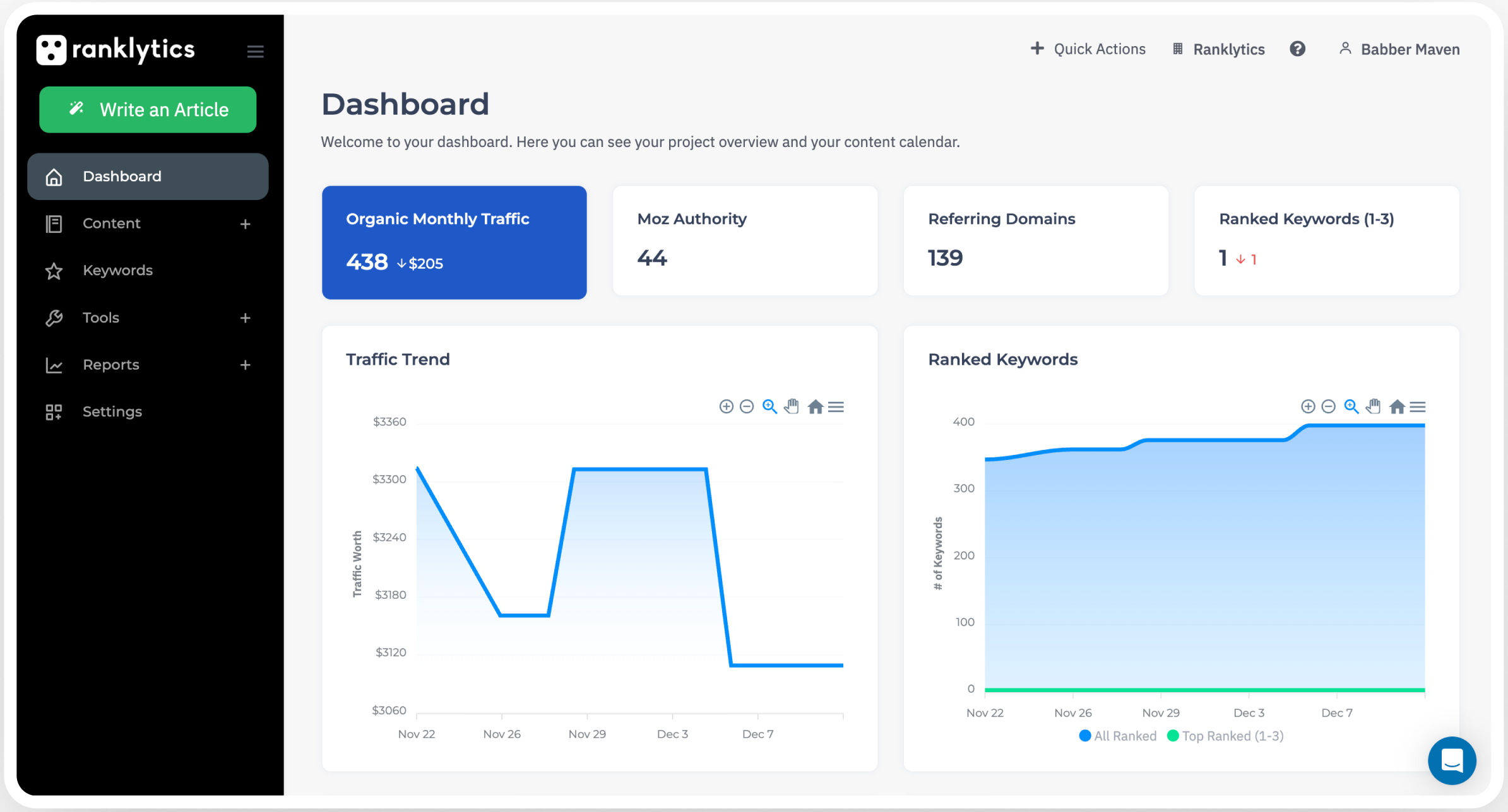
Task: Expand the Reports submenu plus
Action: point(246,365)
